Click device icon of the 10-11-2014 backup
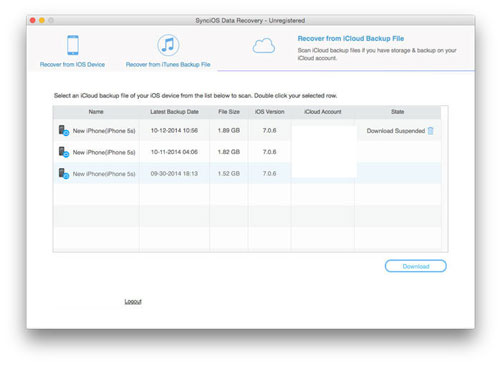Image resolution: width=500 pixels, height=365 pixels. [x=63, y=152]
